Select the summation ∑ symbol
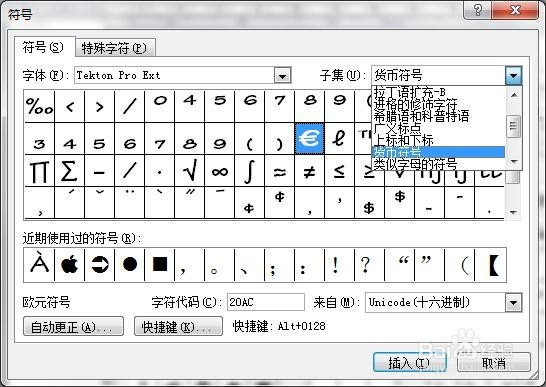The image size is (546, 387). 70,171
